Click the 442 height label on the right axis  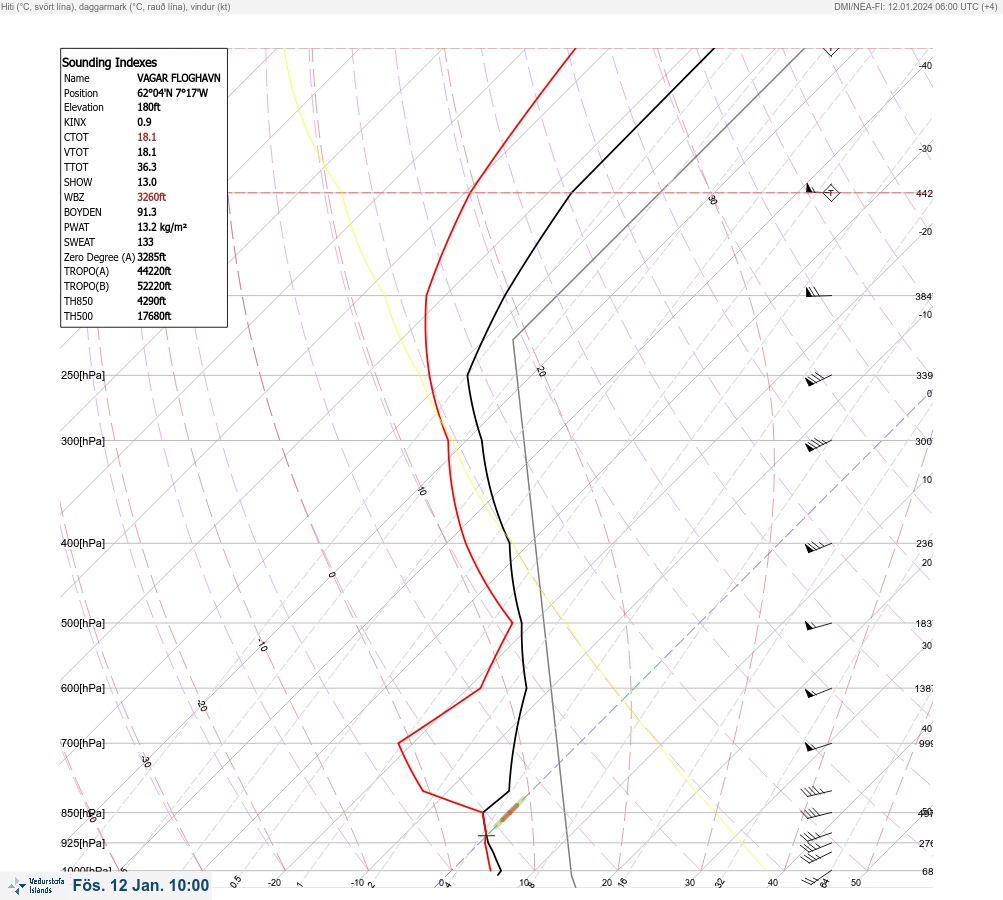924,193
